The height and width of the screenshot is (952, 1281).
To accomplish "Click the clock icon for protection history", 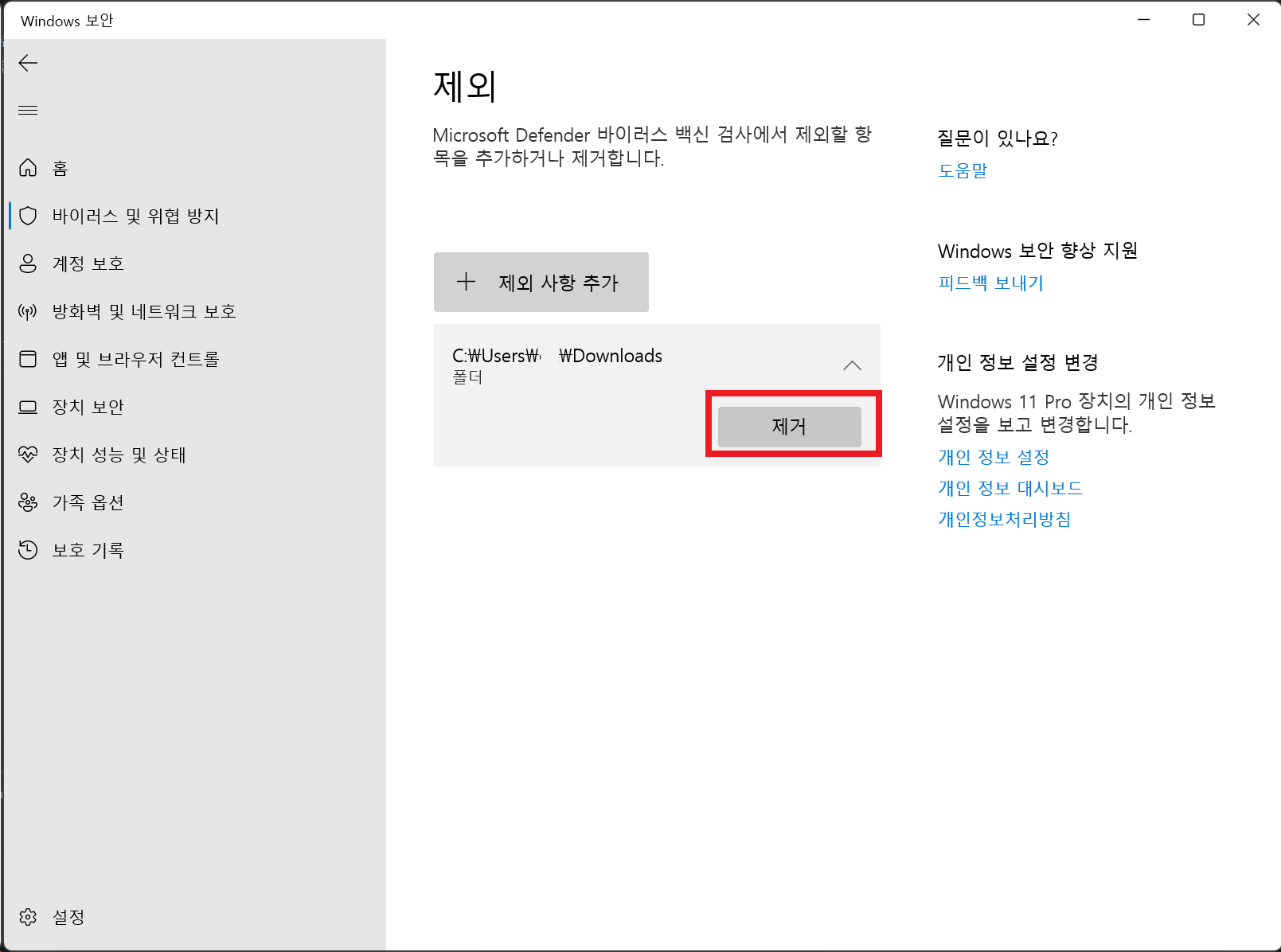I will (x=28, y=550).
